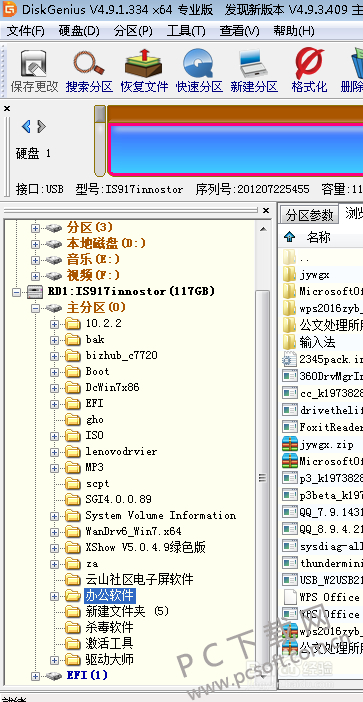363x702 pixels.
Task: Open the 帮助(H) menu
Action: click(294, 31)
